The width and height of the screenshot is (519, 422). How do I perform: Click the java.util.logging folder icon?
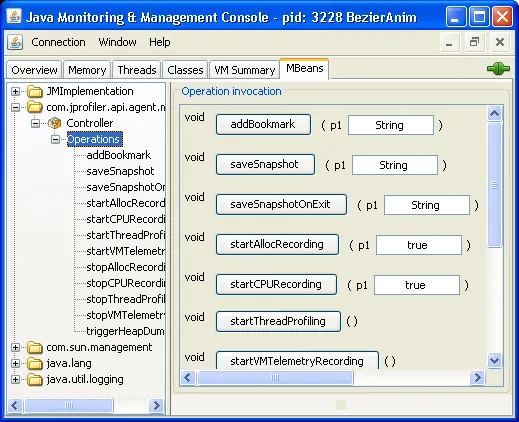click(x=35, y=379)
